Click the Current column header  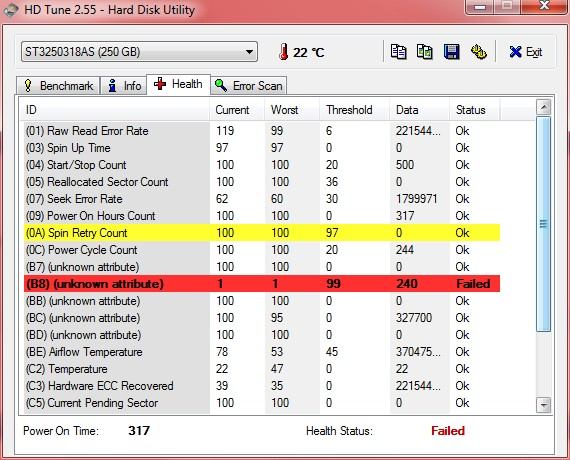[x=237, y=110]
